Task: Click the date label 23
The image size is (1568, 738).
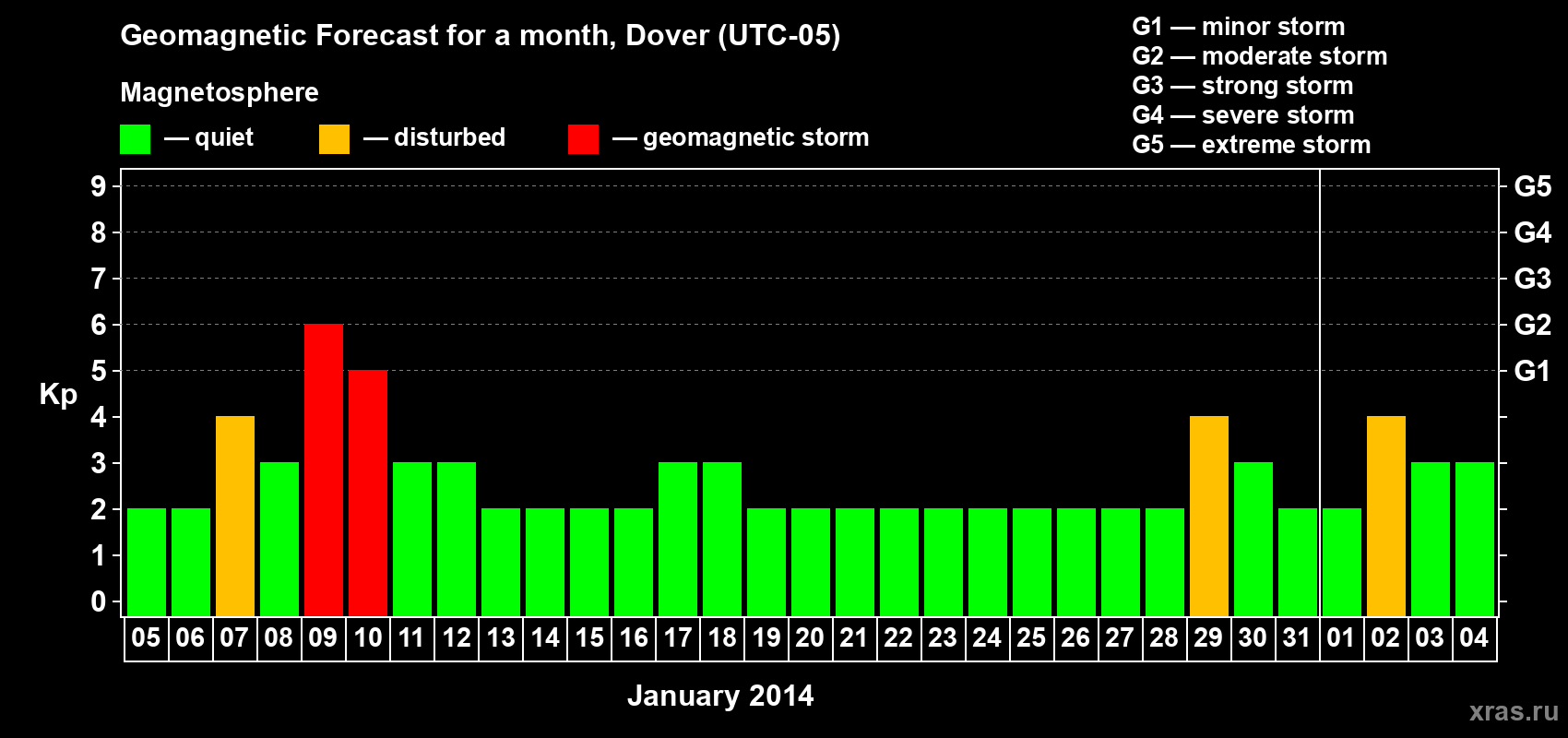Action: click(x=943, y=638)
